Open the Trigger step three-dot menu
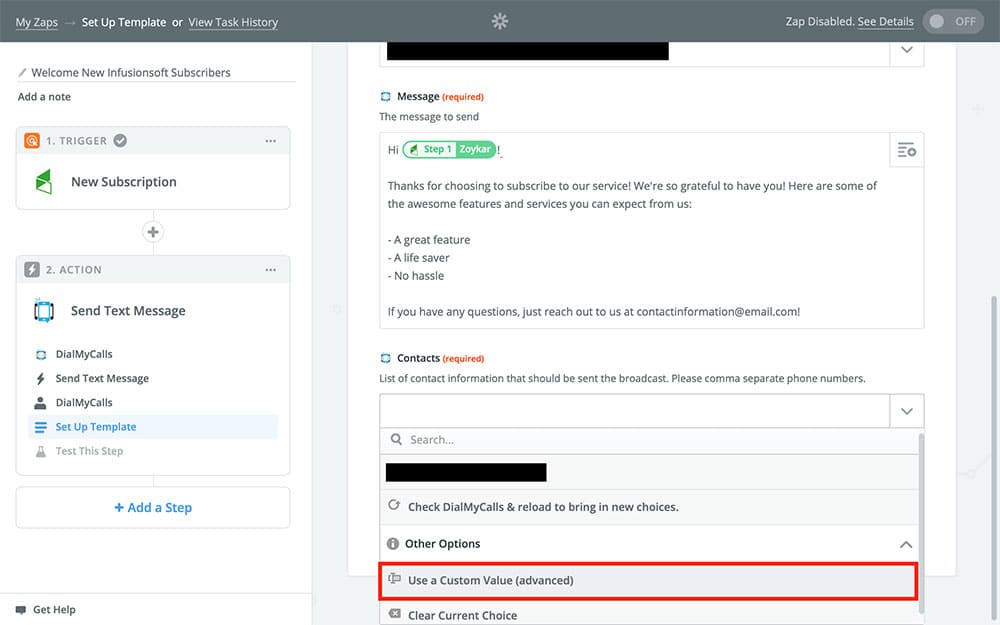The image size is (1000, 625). point(270,141)
